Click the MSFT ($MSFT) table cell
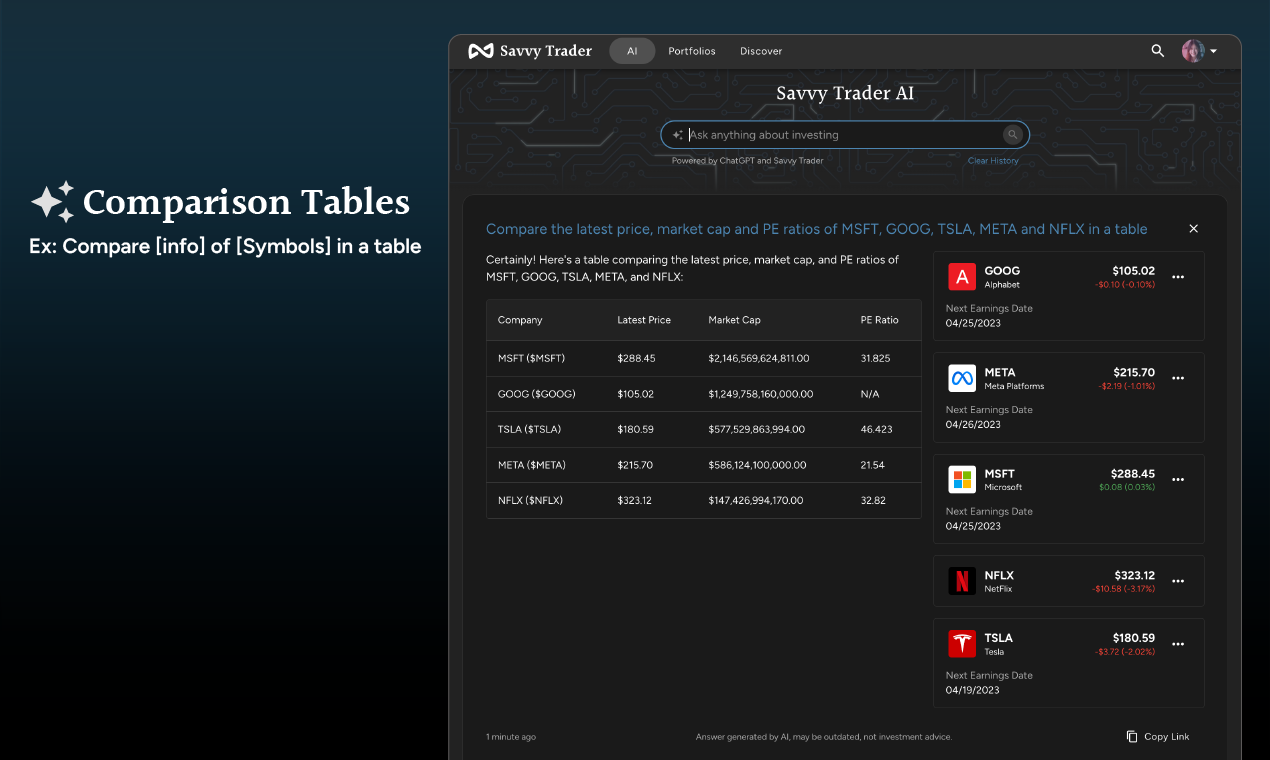This screenshot has width=1270, height=760. tap(531, 358)
